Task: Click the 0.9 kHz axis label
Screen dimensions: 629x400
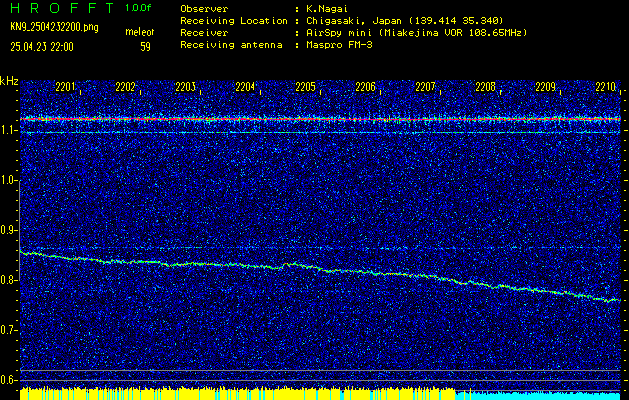Action: [x=8, y=230]
